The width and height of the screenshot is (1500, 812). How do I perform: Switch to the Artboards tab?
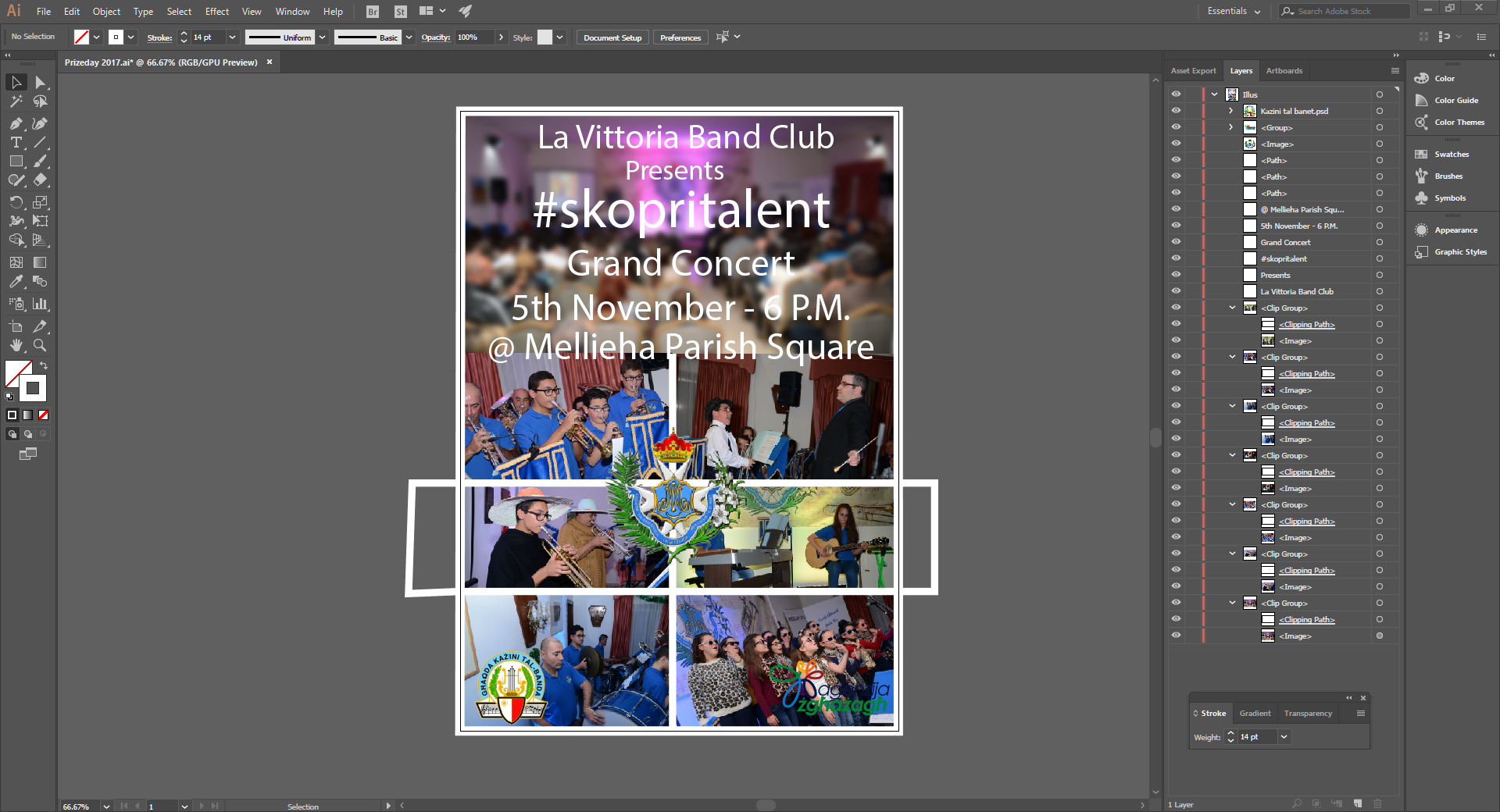click(1284, 71)
